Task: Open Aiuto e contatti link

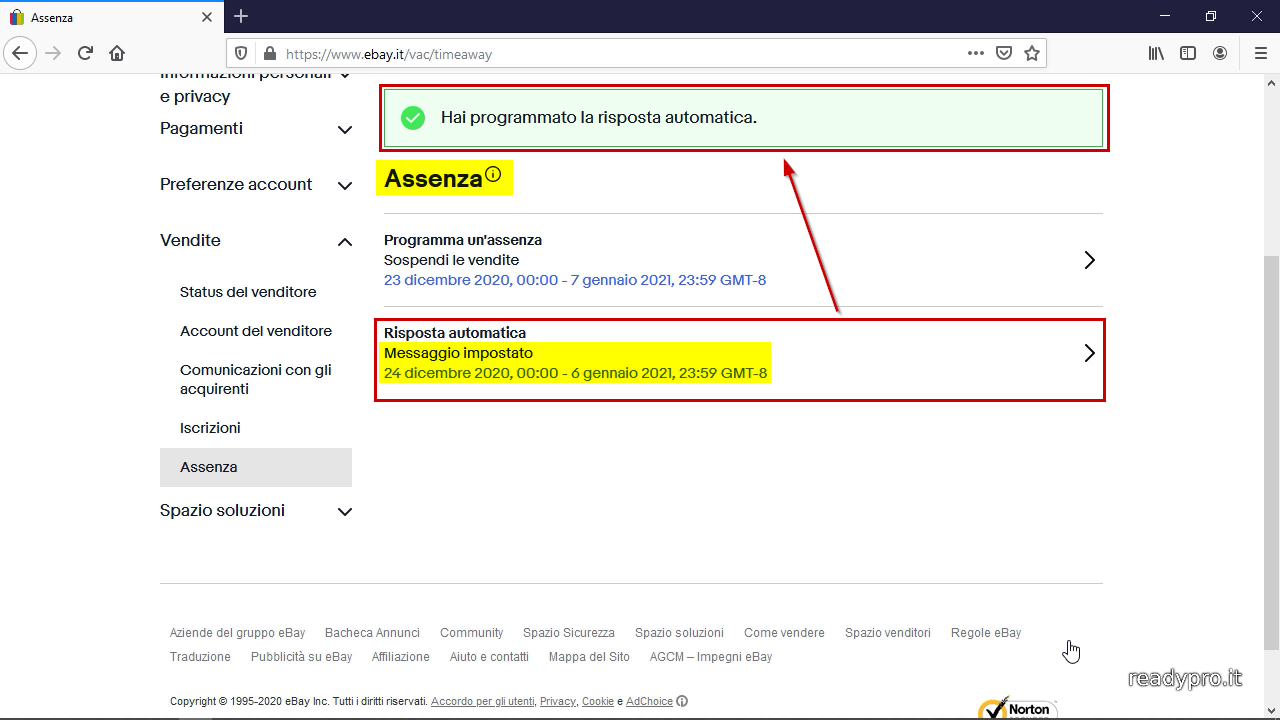Action: [x=489, y=657]
